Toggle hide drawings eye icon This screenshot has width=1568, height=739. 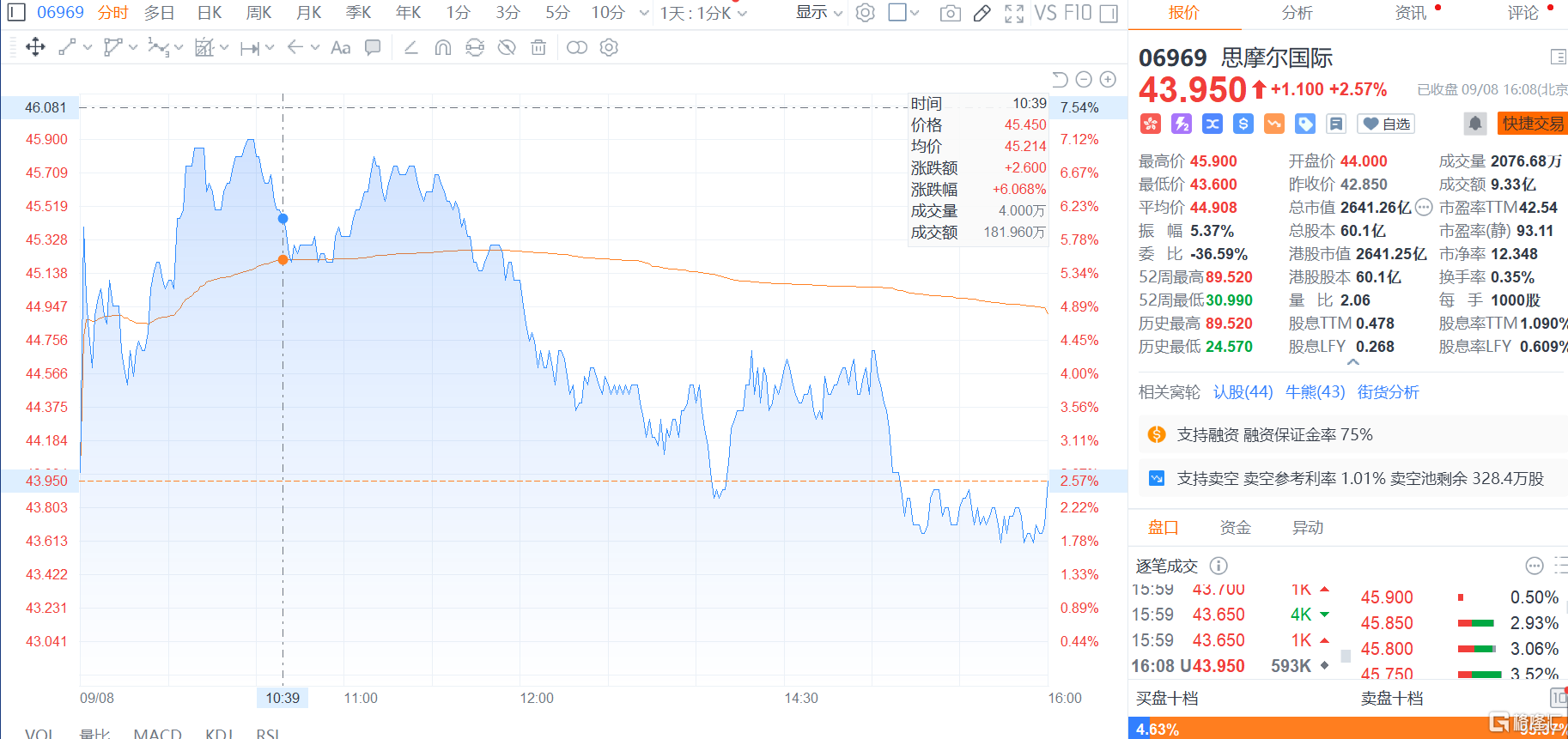click(x=507, y=48)
